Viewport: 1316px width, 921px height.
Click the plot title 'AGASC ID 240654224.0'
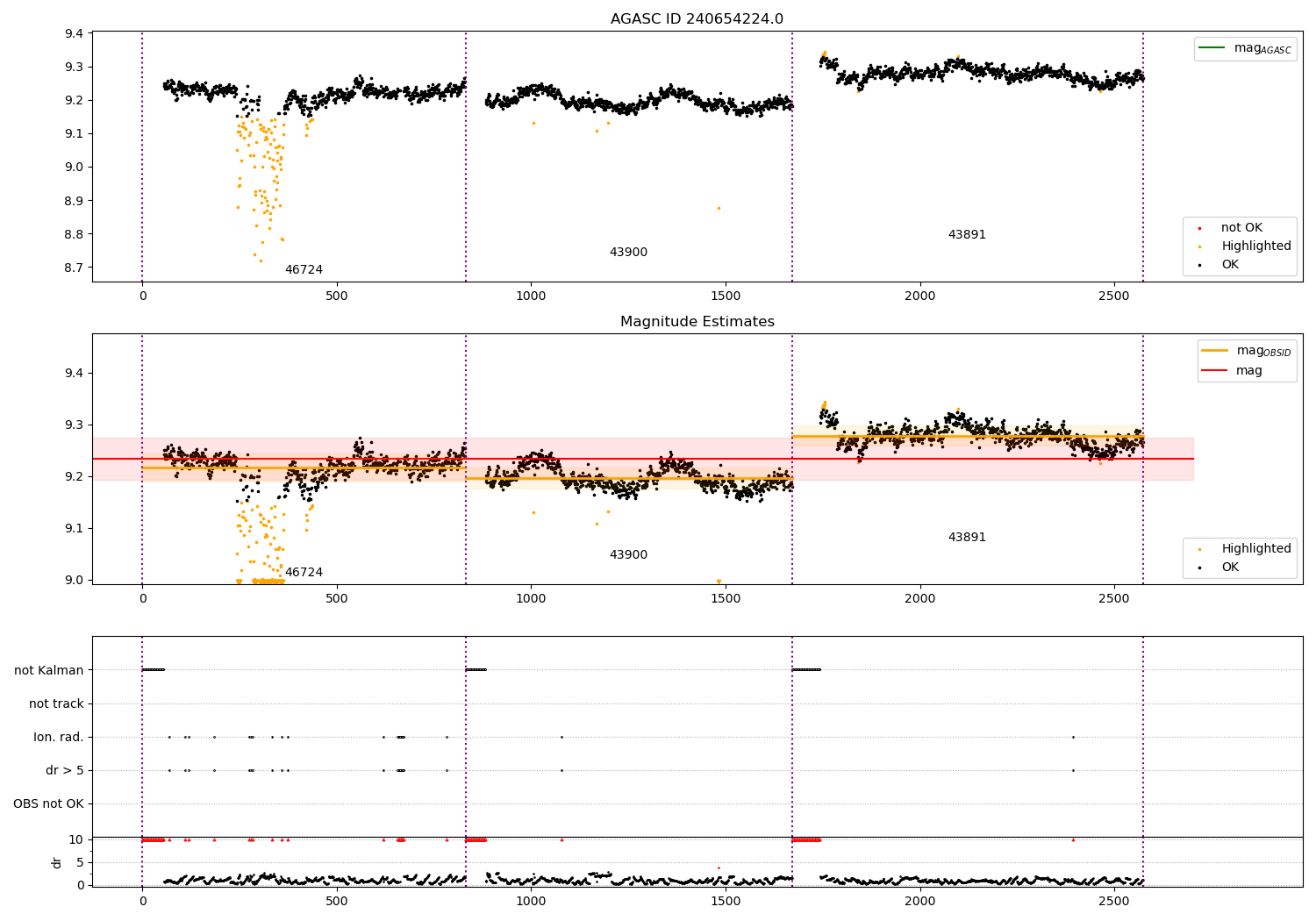pyautogui.click(x=697, y=19)
